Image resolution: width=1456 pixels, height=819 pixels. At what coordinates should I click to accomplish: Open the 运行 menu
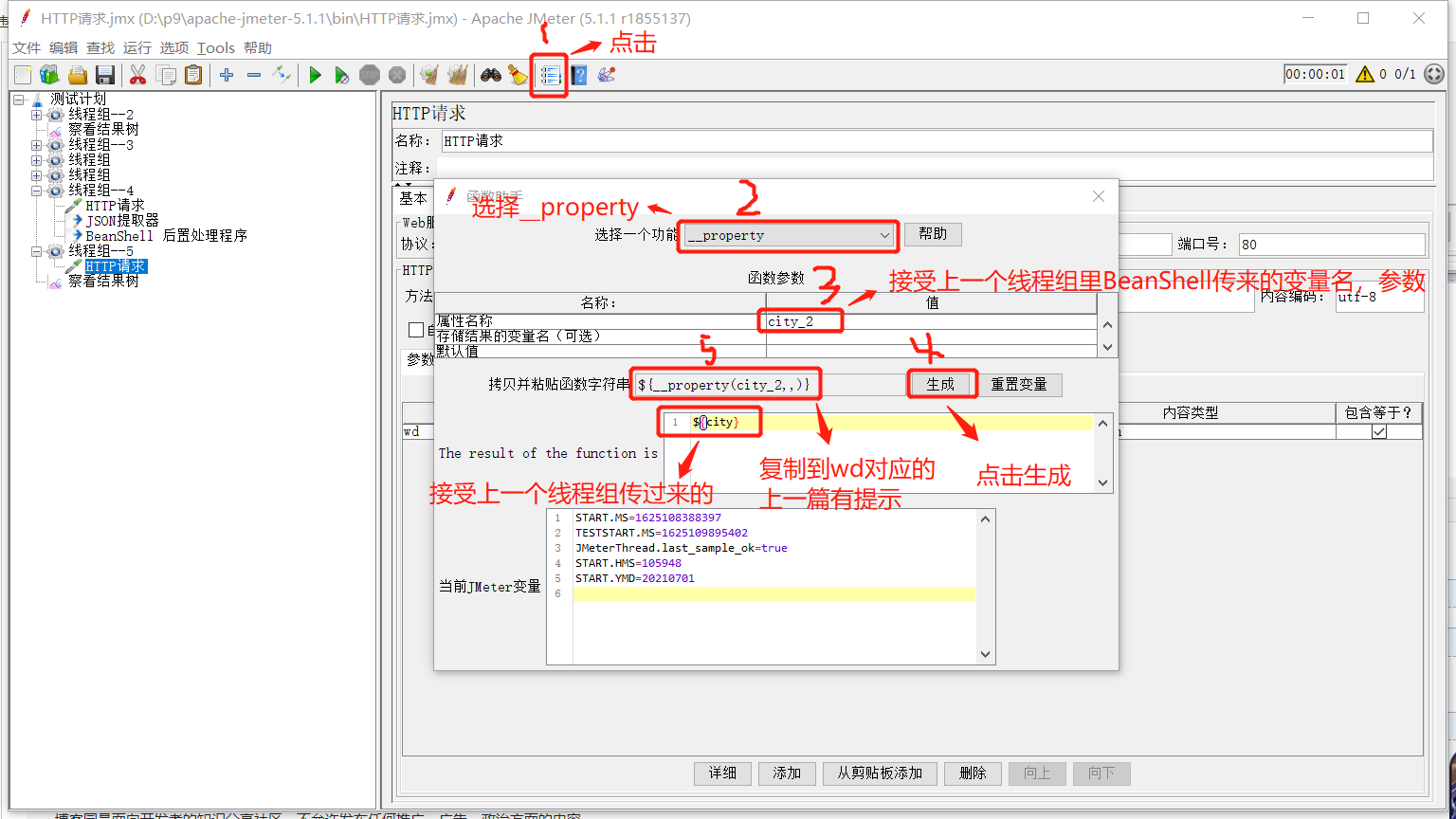(x=137, y=48)
